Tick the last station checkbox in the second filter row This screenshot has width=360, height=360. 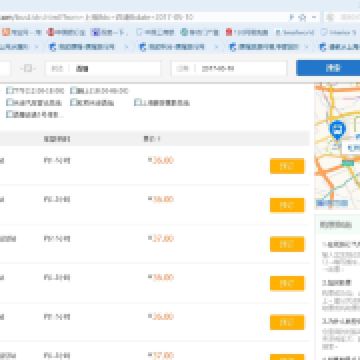138,102
